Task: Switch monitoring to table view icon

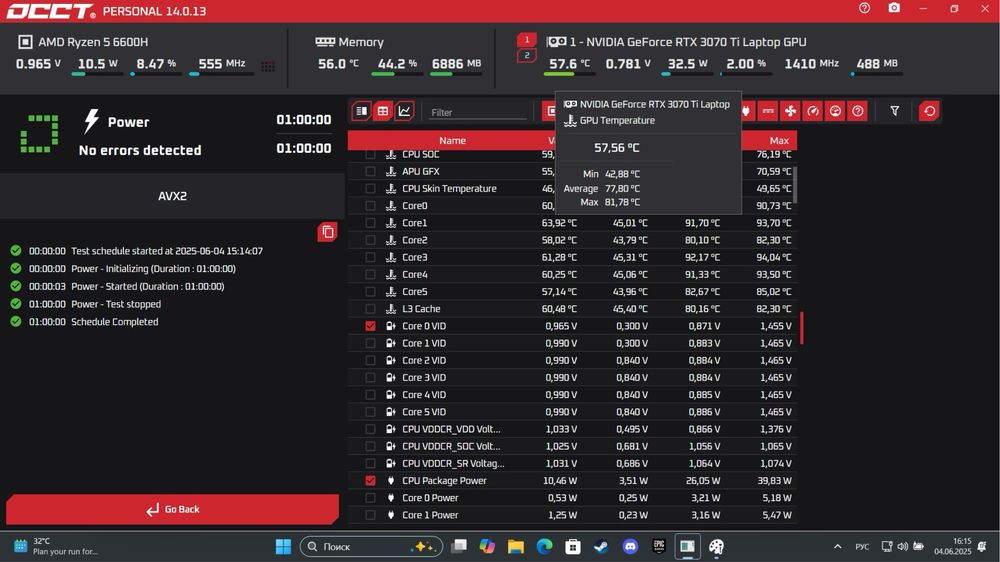Action: (383, 111)
